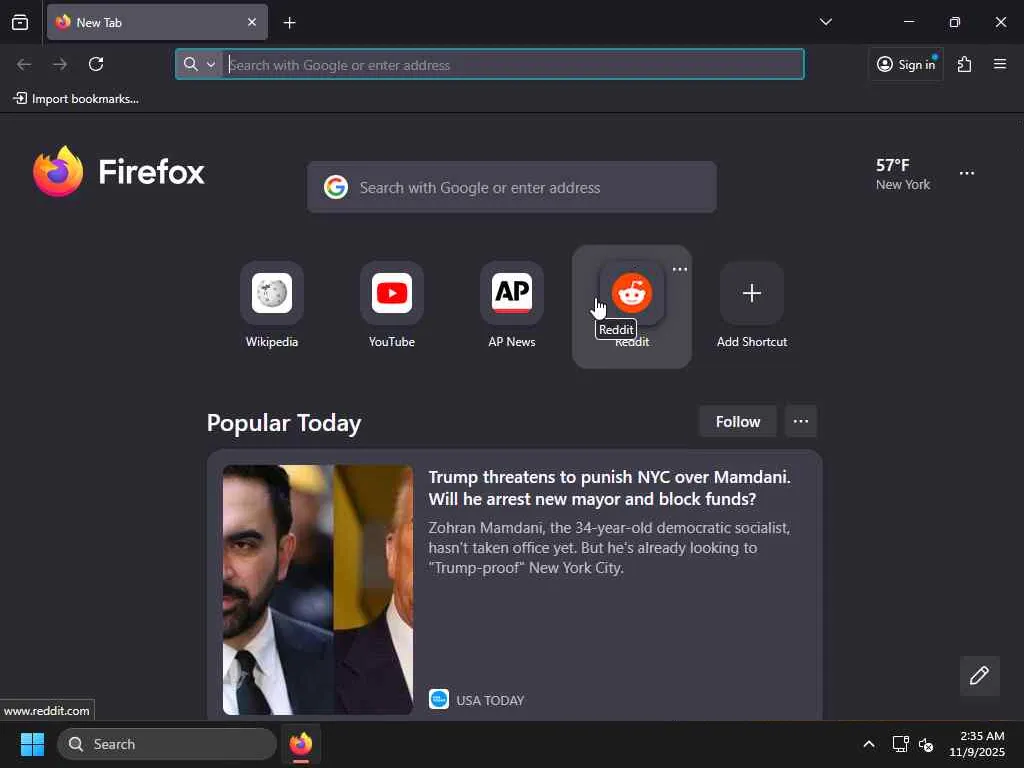Focus the page's Google search box
The height and width of the screenshot is (768, 1024).
point(511,187)
